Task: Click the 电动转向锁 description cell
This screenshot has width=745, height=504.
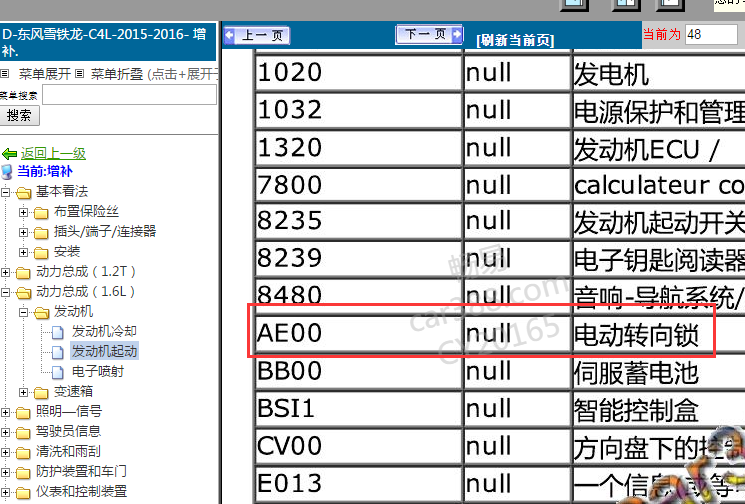Action: (659, 333)
